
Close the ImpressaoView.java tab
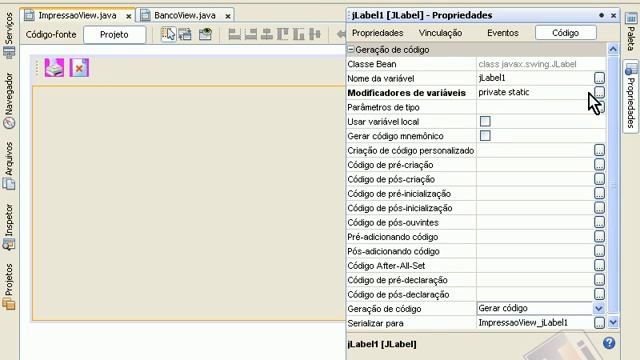(129, 16)
